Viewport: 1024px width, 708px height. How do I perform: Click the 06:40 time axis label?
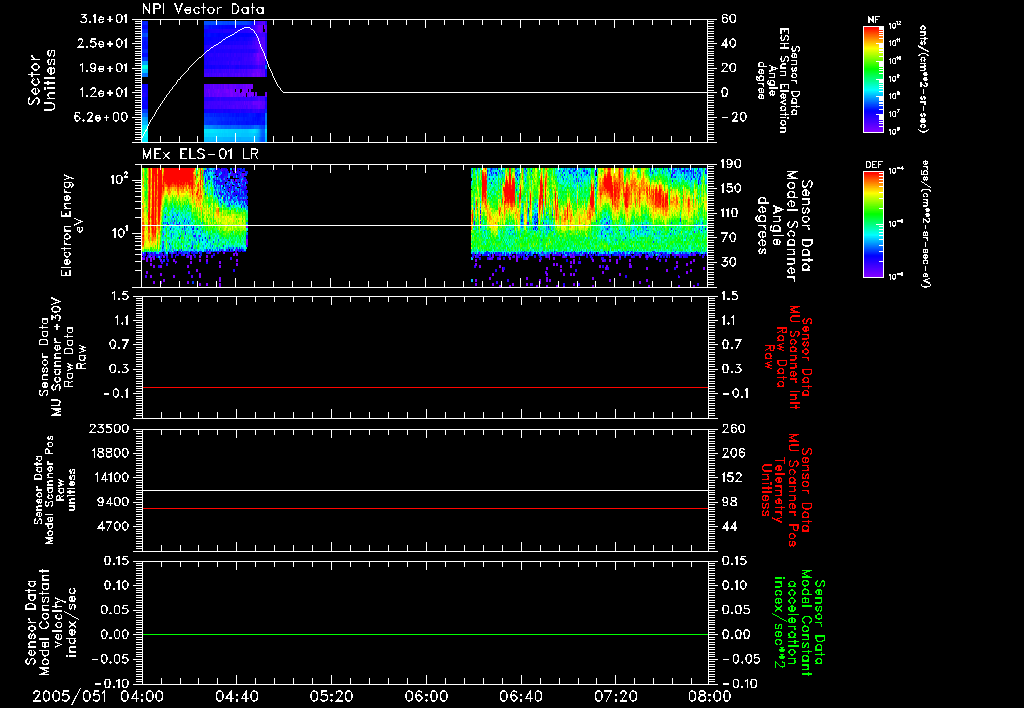tap(520, 696)
